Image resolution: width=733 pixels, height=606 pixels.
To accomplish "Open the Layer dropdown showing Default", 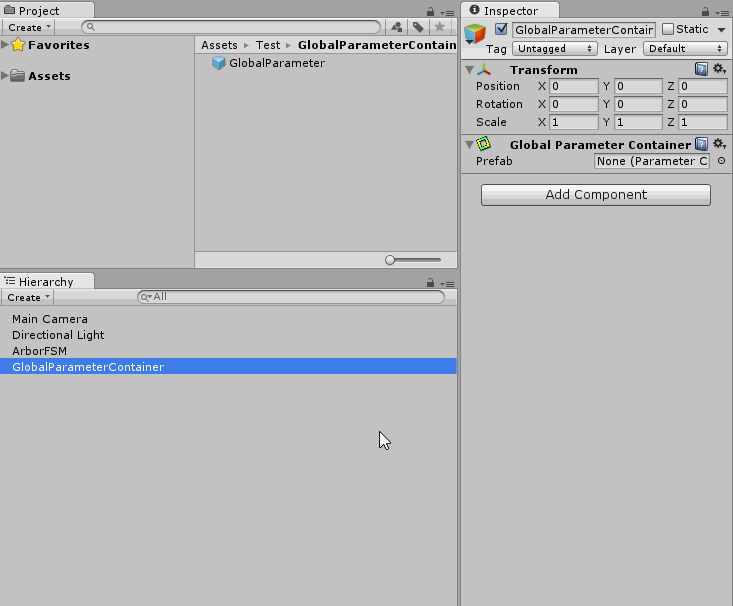I will click(x=685, y=49).
